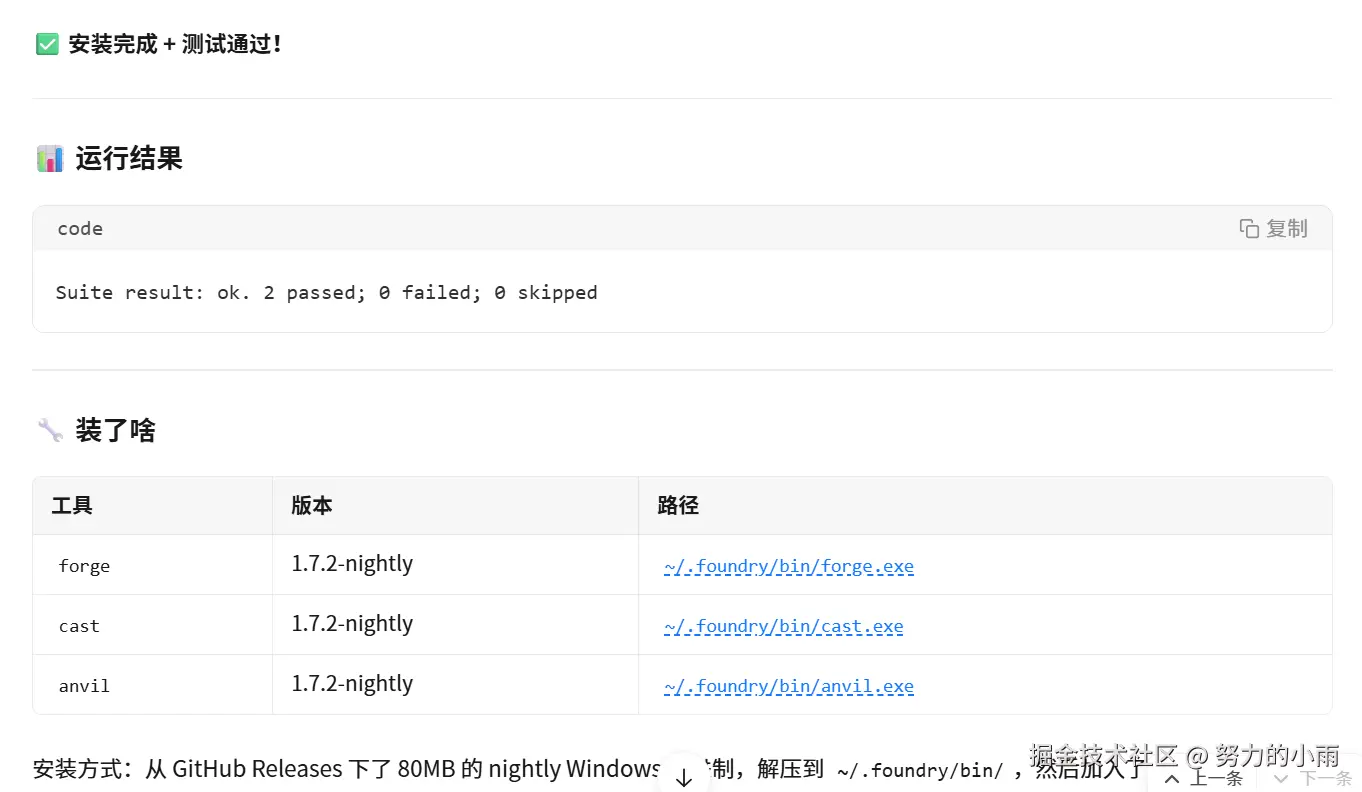Image resolution: width=1362 pixels, height=792 pixels.
Task: Click the 安装方式 paragraph text
Action: [x=589, y=769]
